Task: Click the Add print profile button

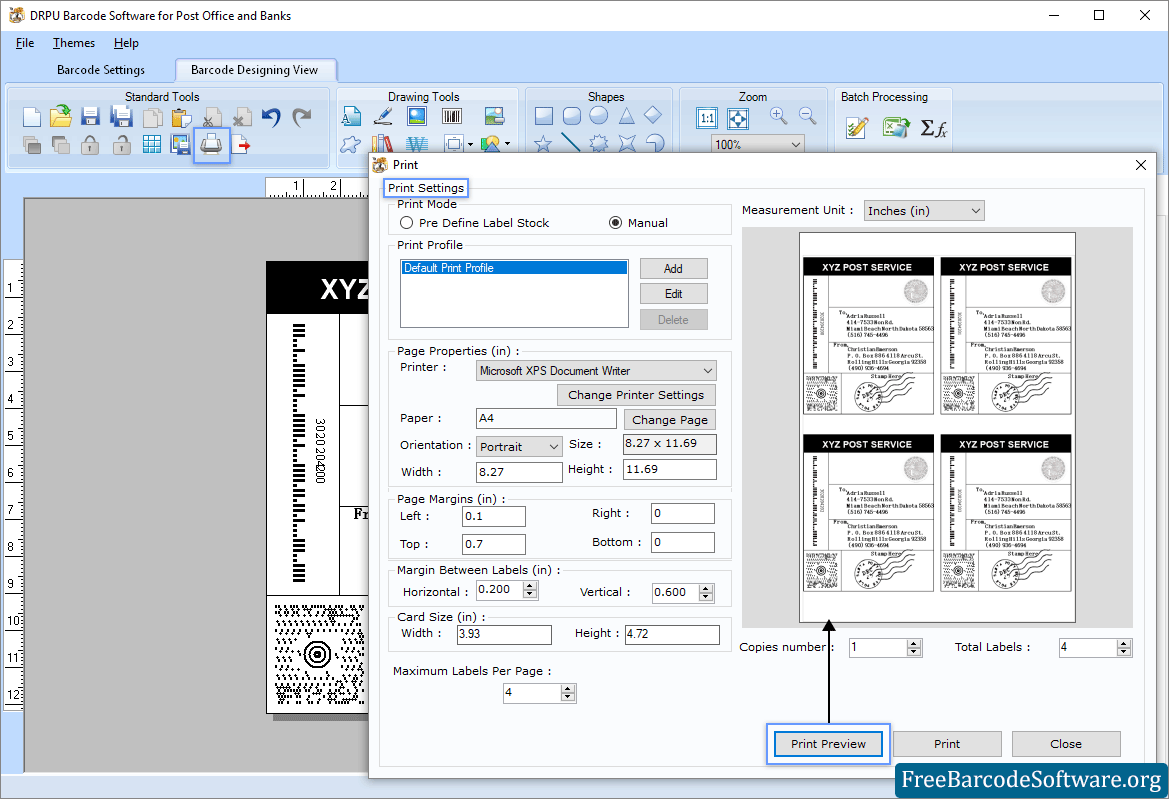Action: (673, 268)
